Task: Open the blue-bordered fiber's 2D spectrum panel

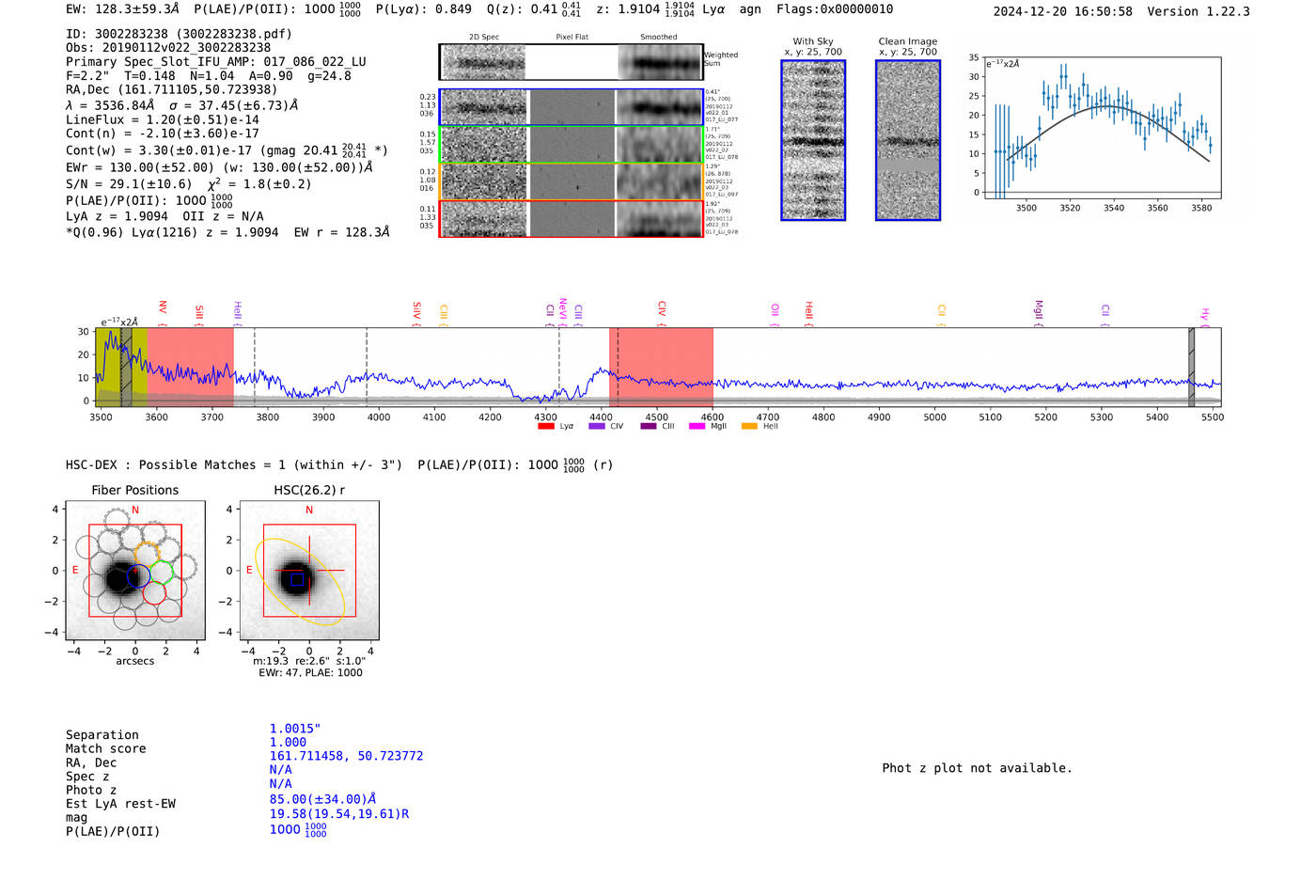Action: click(x=484, y=107)
